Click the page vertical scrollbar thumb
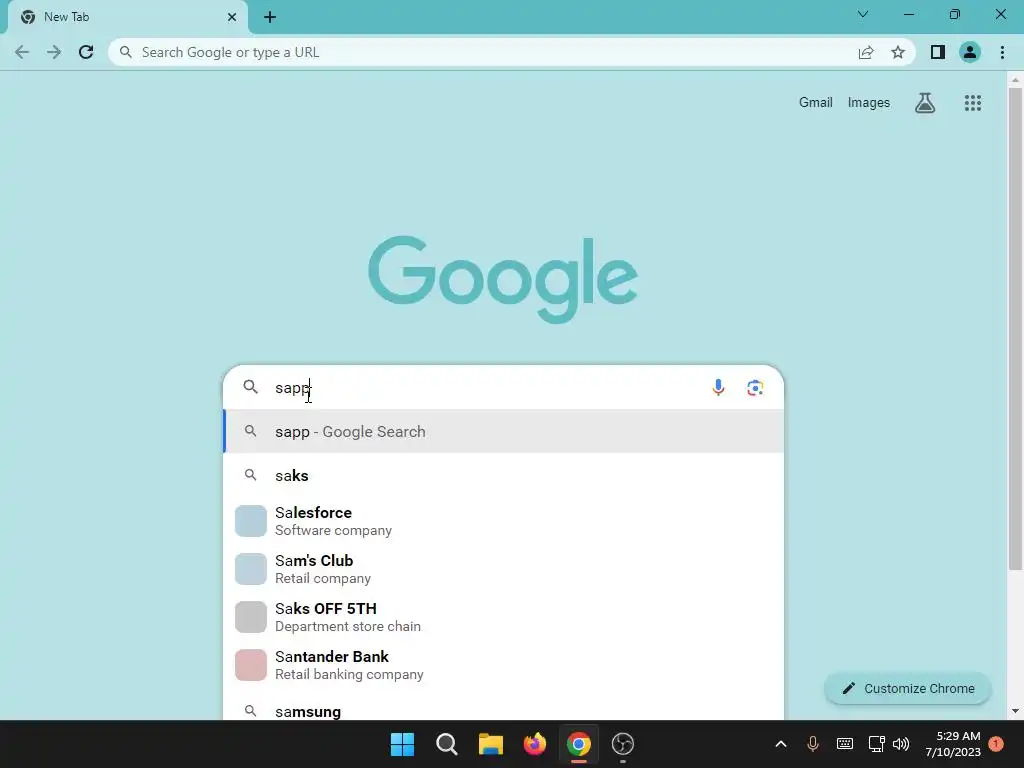Screen dimensions: 1024x768 1015,328
